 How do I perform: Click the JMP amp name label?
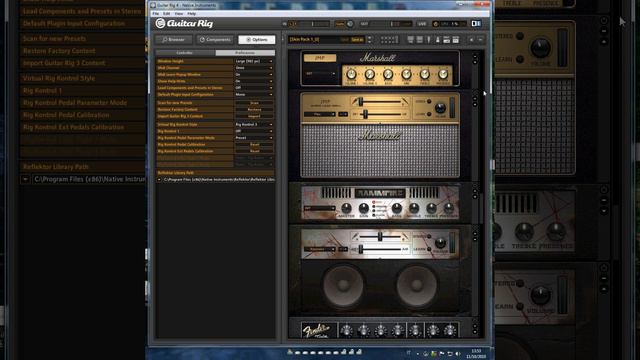tap(320, 58)
